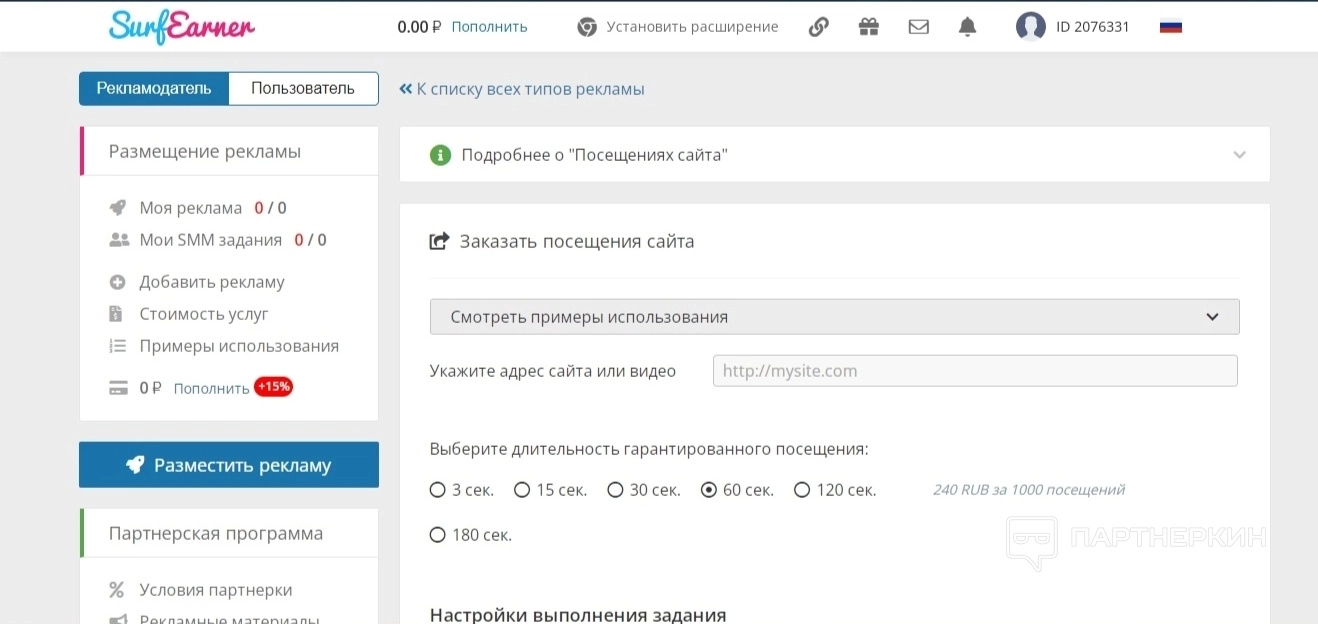Click ID 2076331 account label
The image size is (1318, 624).
point(1092,27)
